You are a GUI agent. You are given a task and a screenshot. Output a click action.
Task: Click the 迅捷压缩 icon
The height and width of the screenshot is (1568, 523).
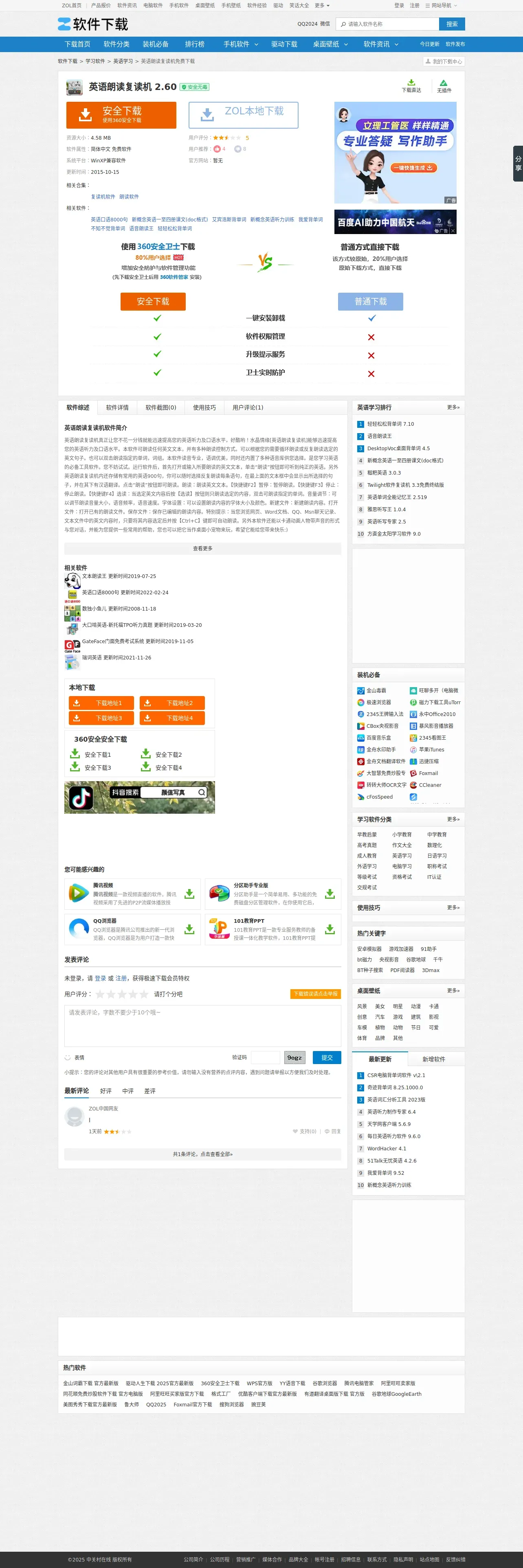pos(413,762)
